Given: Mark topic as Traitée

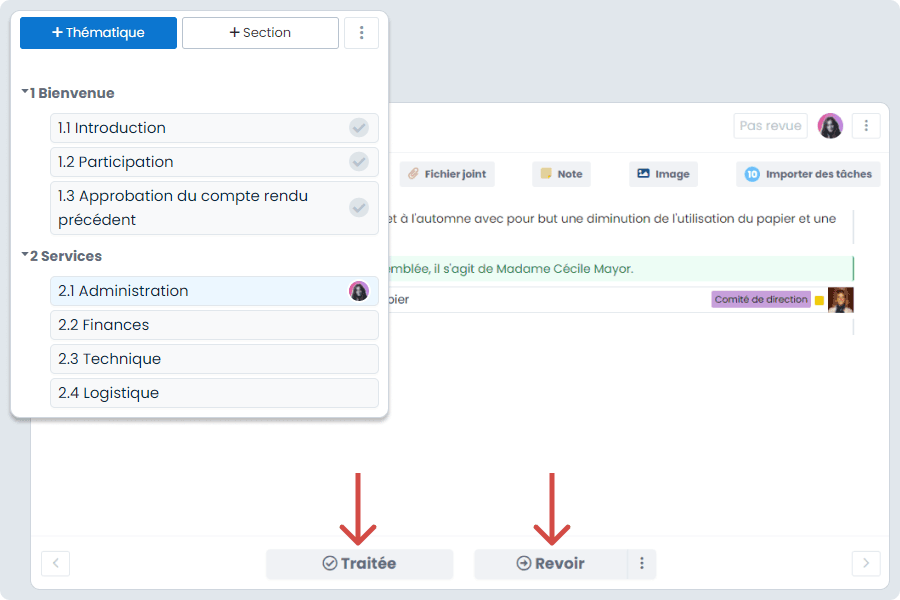Looking at the screenshot, I should [x=359, y=564].
